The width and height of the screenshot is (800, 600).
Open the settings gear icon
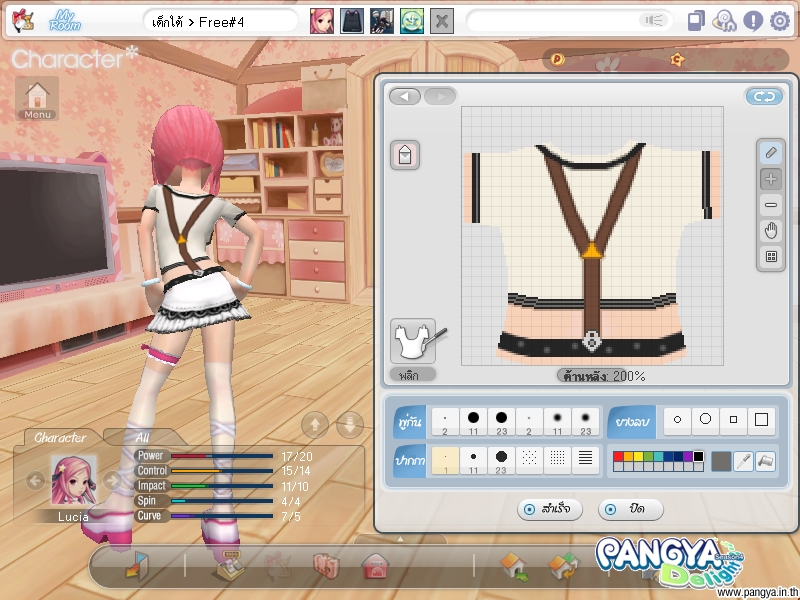tap(780, 21)
